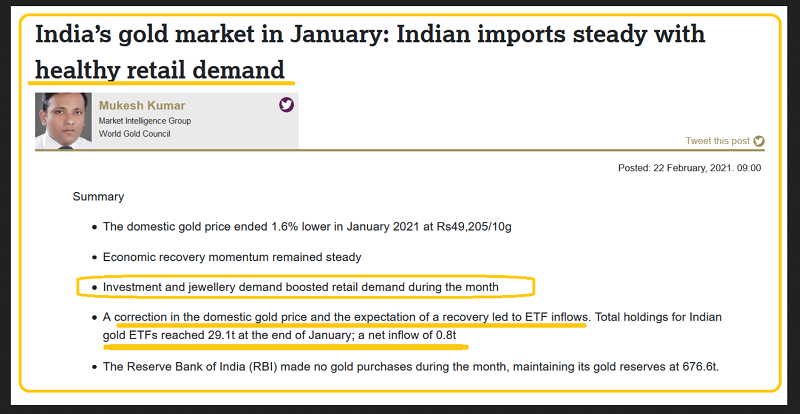Click the Tweet this post link

coord(717,142)
